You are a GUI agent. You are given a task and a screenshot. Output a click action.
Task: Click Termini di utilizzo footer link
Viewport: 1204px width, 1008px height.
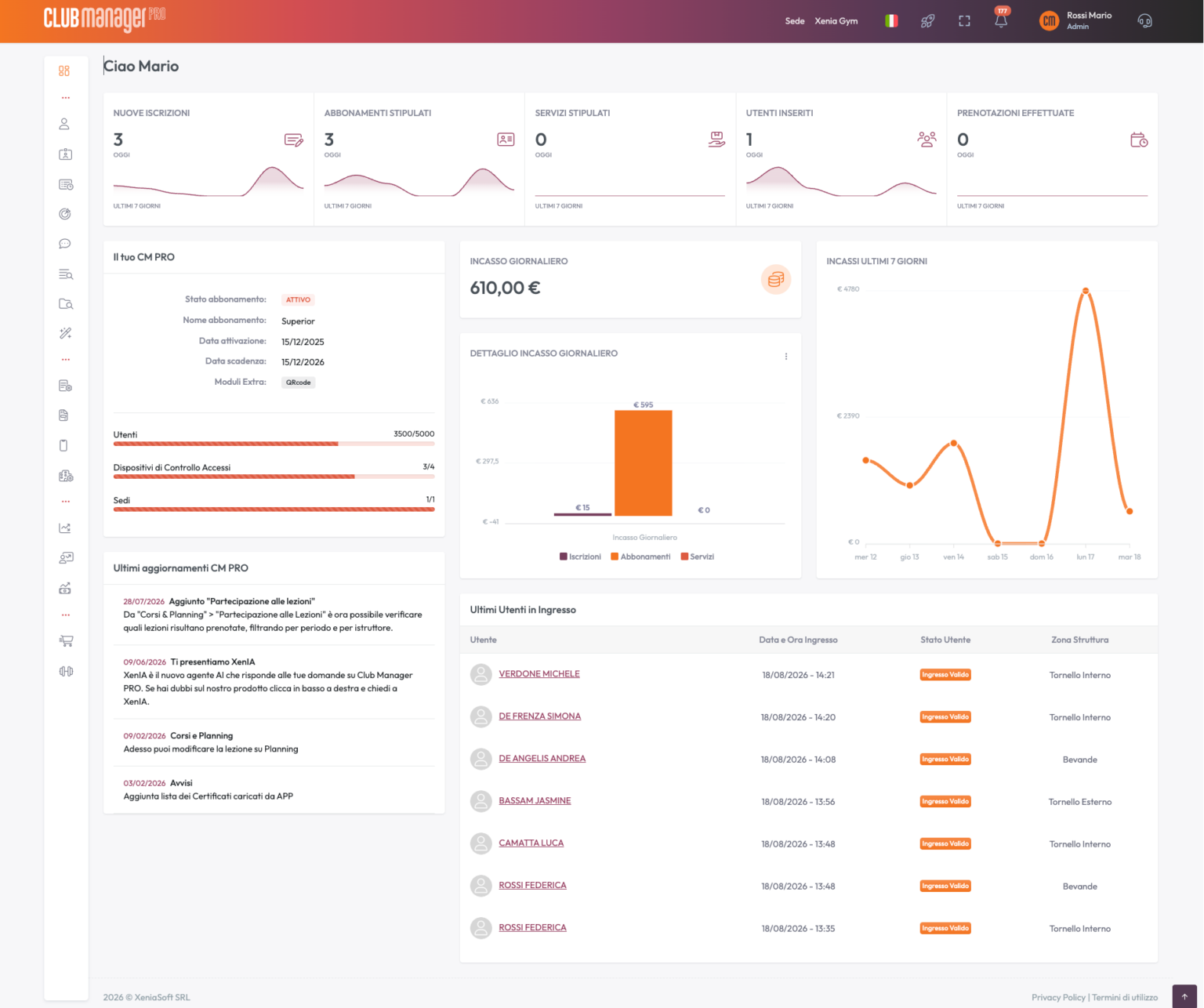click(x=1125, y=998)
